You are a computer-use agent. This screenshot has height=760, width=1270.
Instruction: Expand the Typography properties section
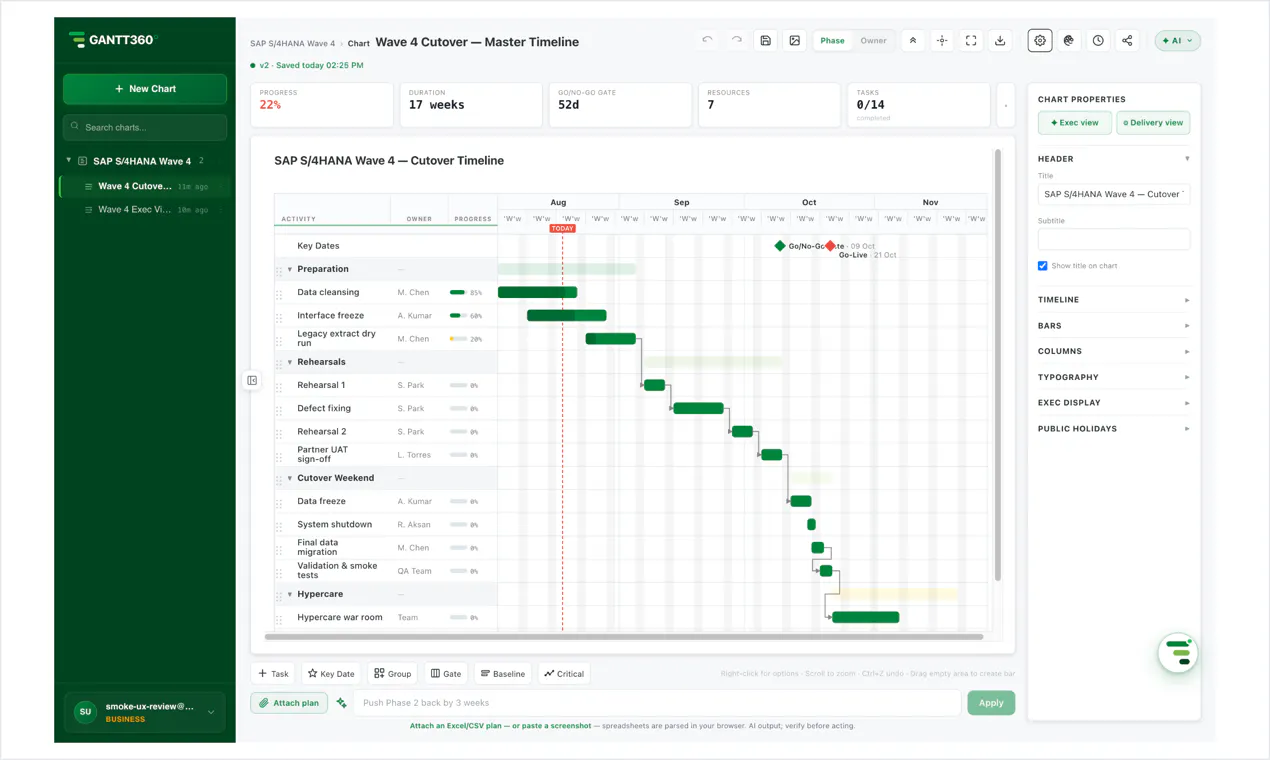click(x=1114, y=377)
